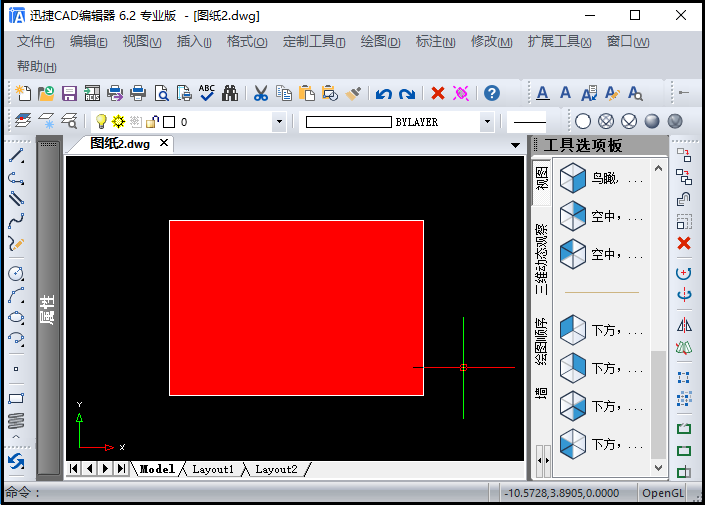Open the 编辑 menu
The height and width of the screenshot is (505, 705).
tap(89, 42)
